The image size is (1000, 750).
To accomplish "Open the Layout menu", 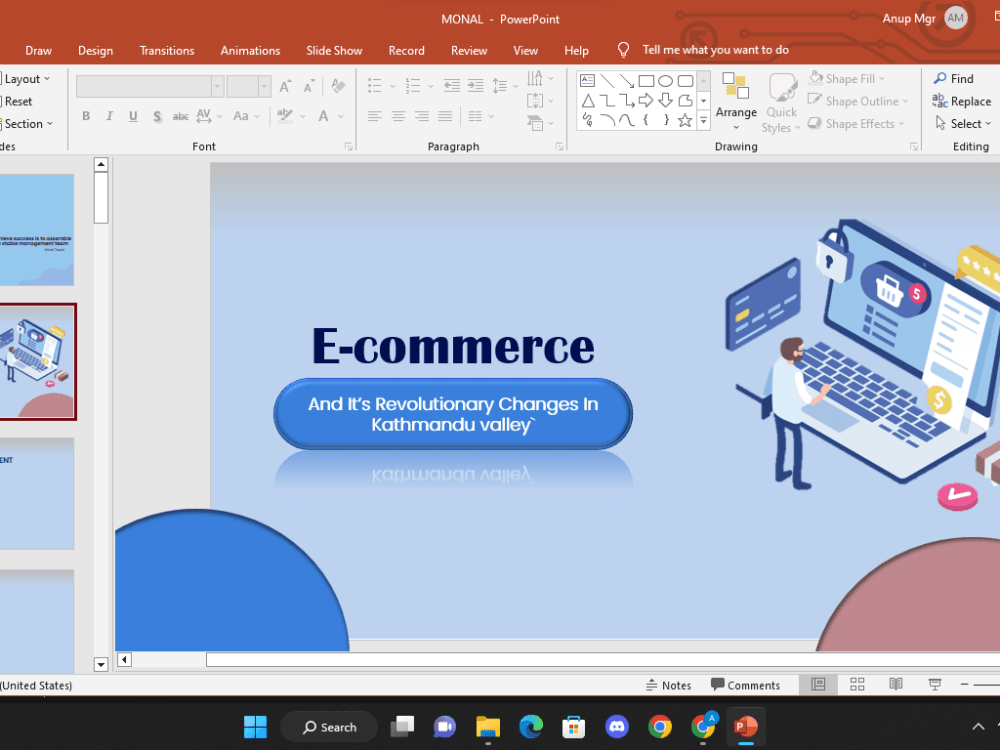I will 26,79.
